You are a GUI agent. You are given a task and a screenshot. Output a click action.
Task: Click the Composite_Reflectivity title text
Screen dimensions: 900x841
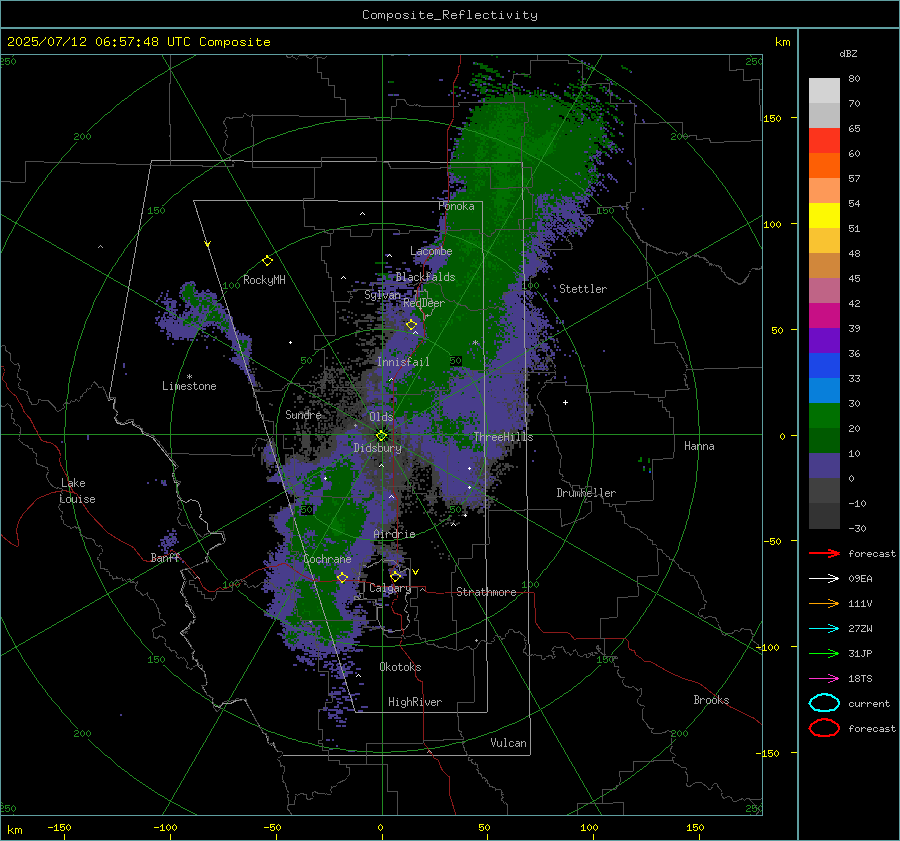click(449, 15)
